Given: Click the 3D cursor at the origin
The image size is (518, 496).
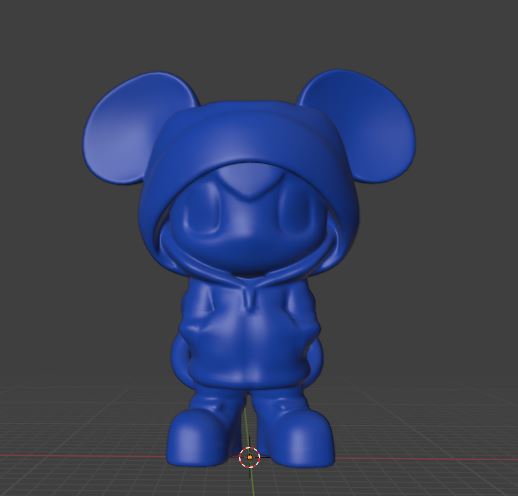Looking at the screenshot, I should [x=250, y=458].
